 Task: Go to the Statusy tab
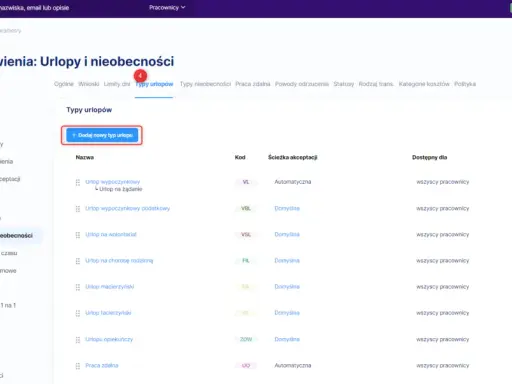click(x=344, y=84)
